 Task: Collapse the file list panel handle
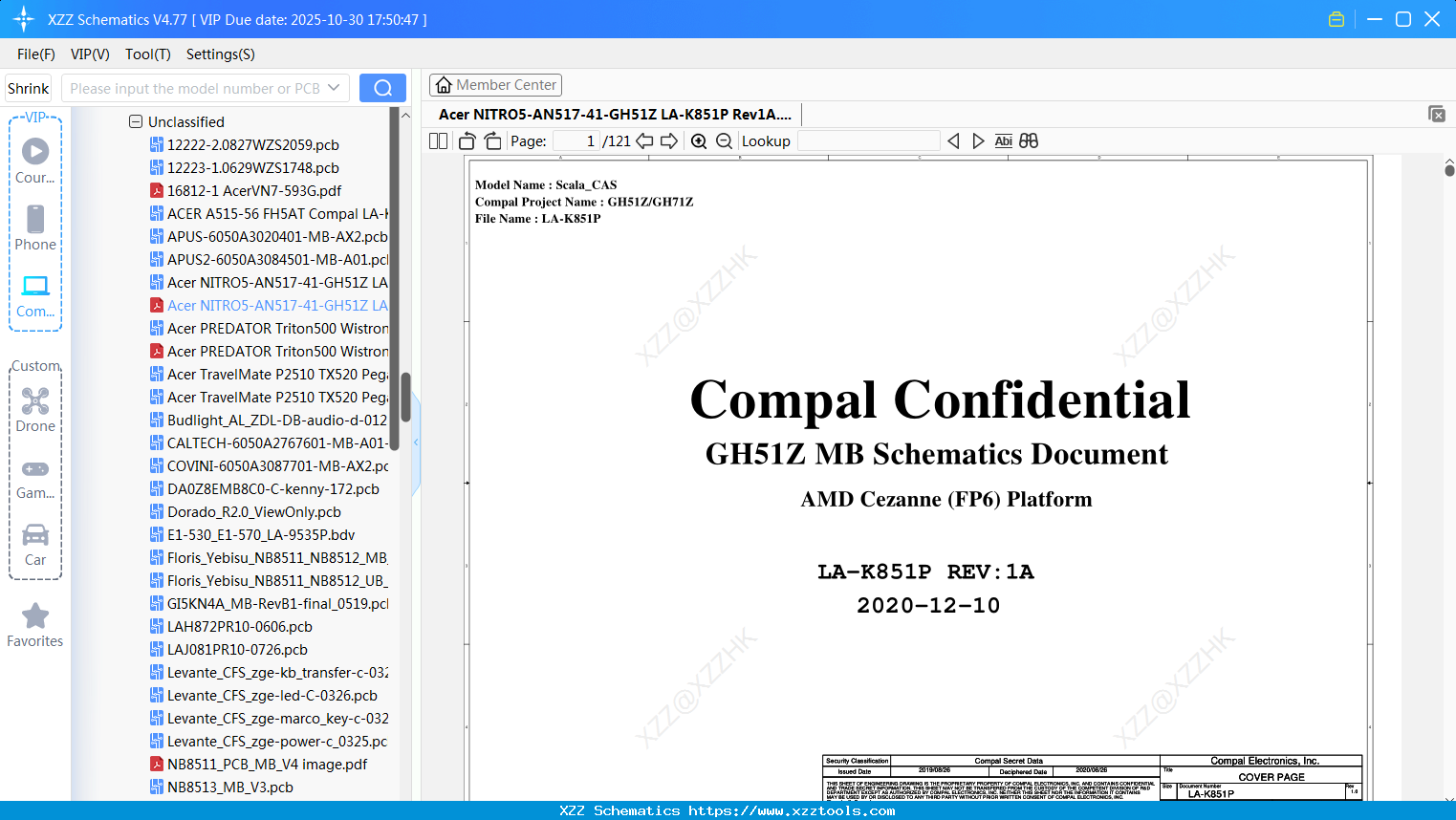(x=416, y=442)
